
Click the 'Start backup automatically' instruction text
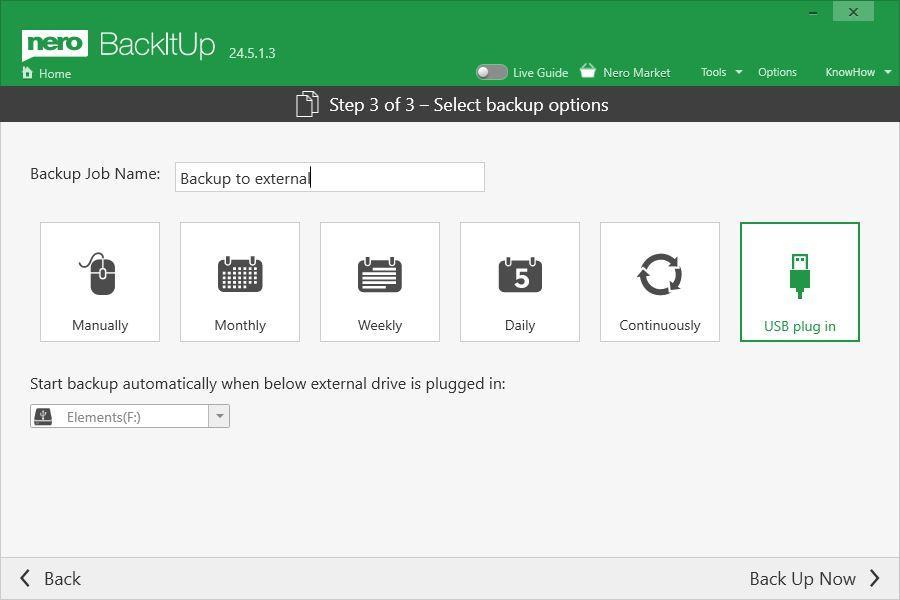point(267,384)
